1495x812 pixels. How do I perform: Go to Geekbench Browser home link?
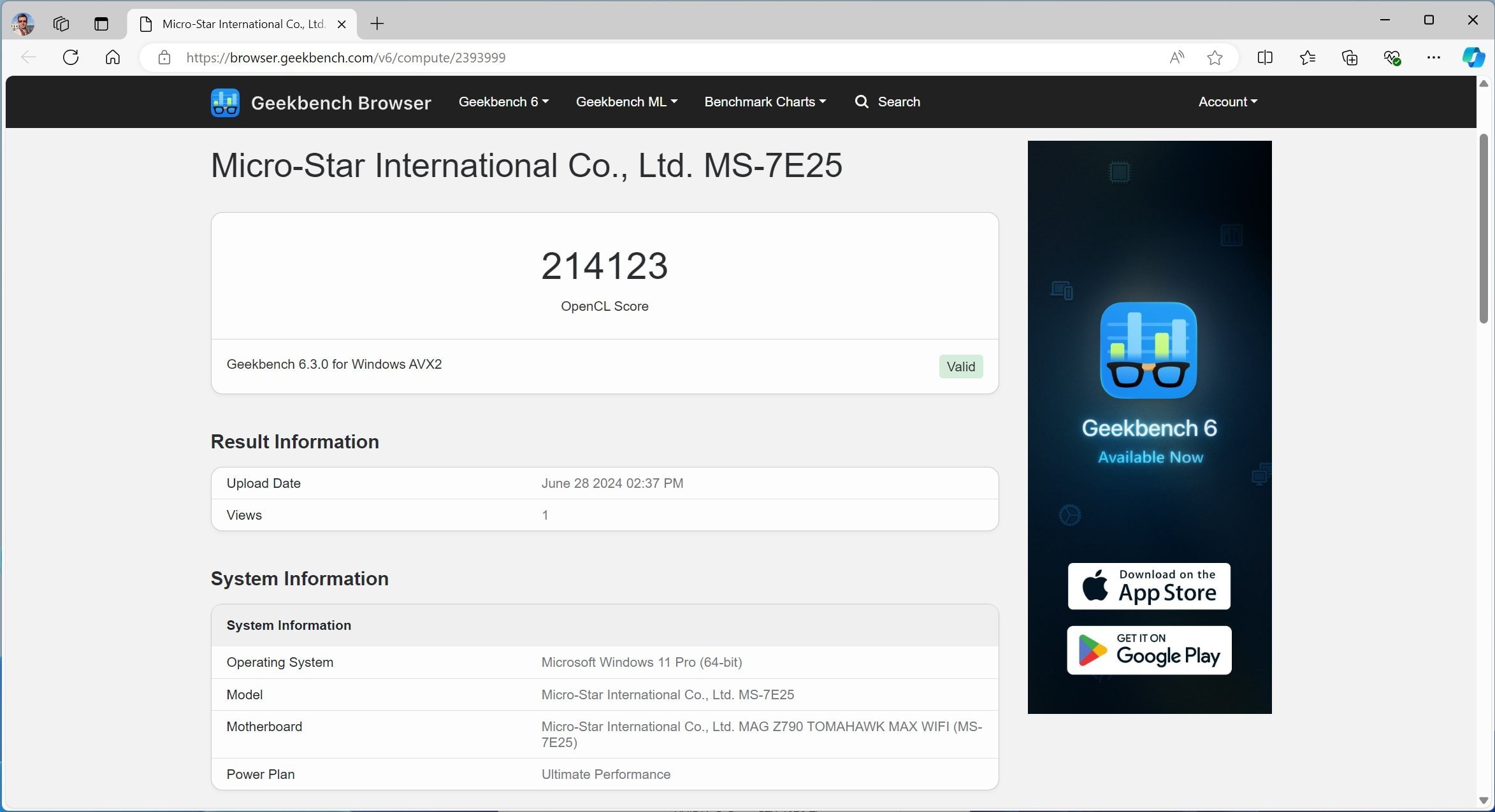click(x=341, y=103)
